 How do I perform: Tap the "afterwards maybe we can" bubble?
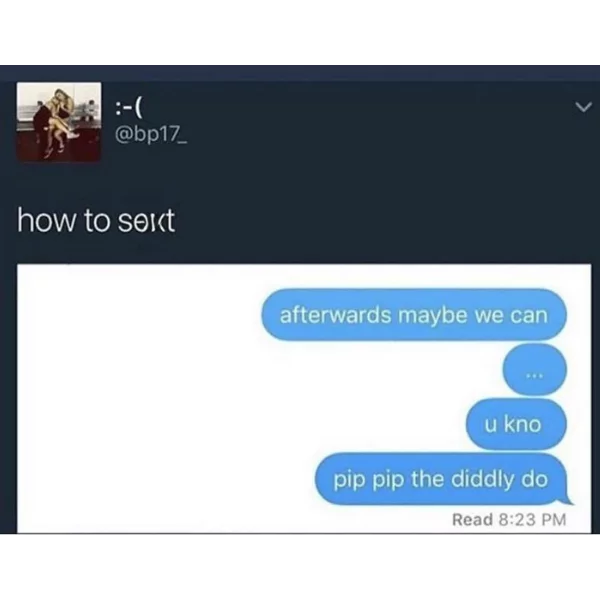tap(414, 315)
